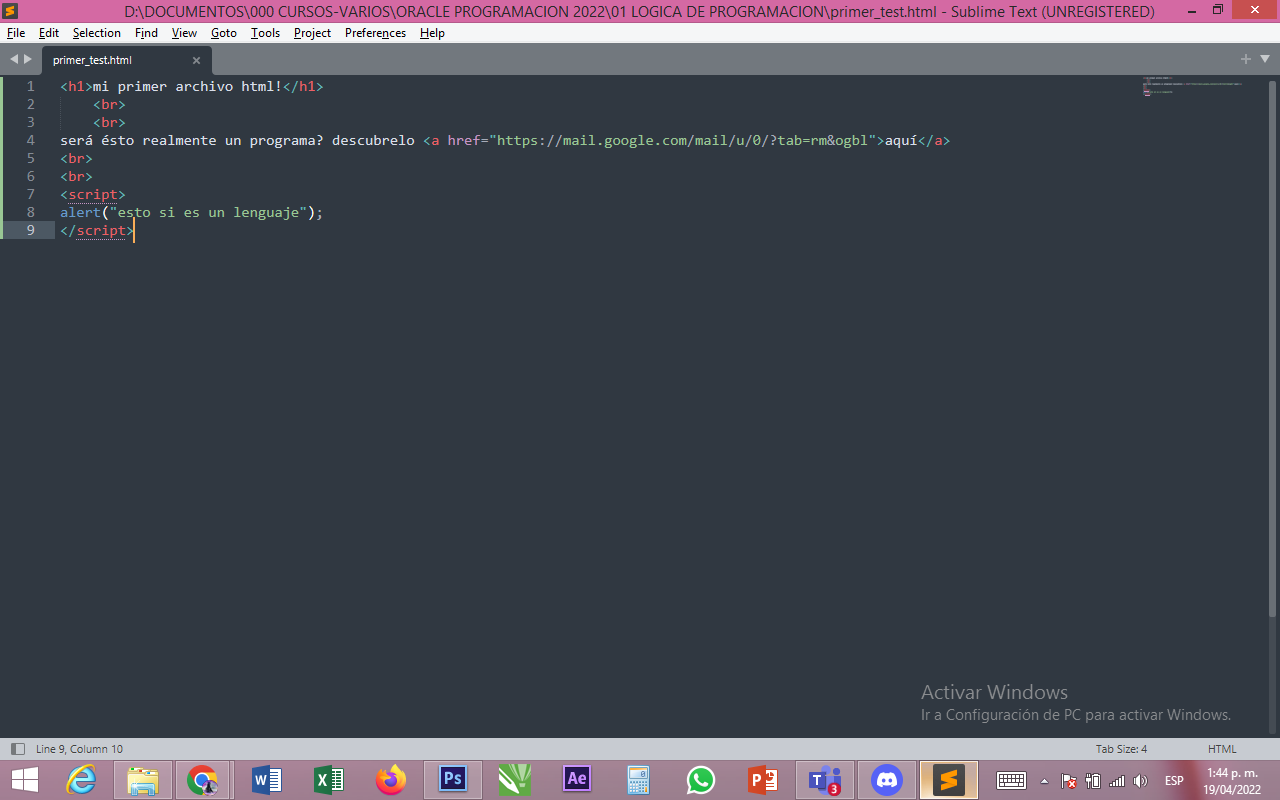Click the word 'aquí' in the code
This screenshot has height=800, width=1280.
point(901,140)
